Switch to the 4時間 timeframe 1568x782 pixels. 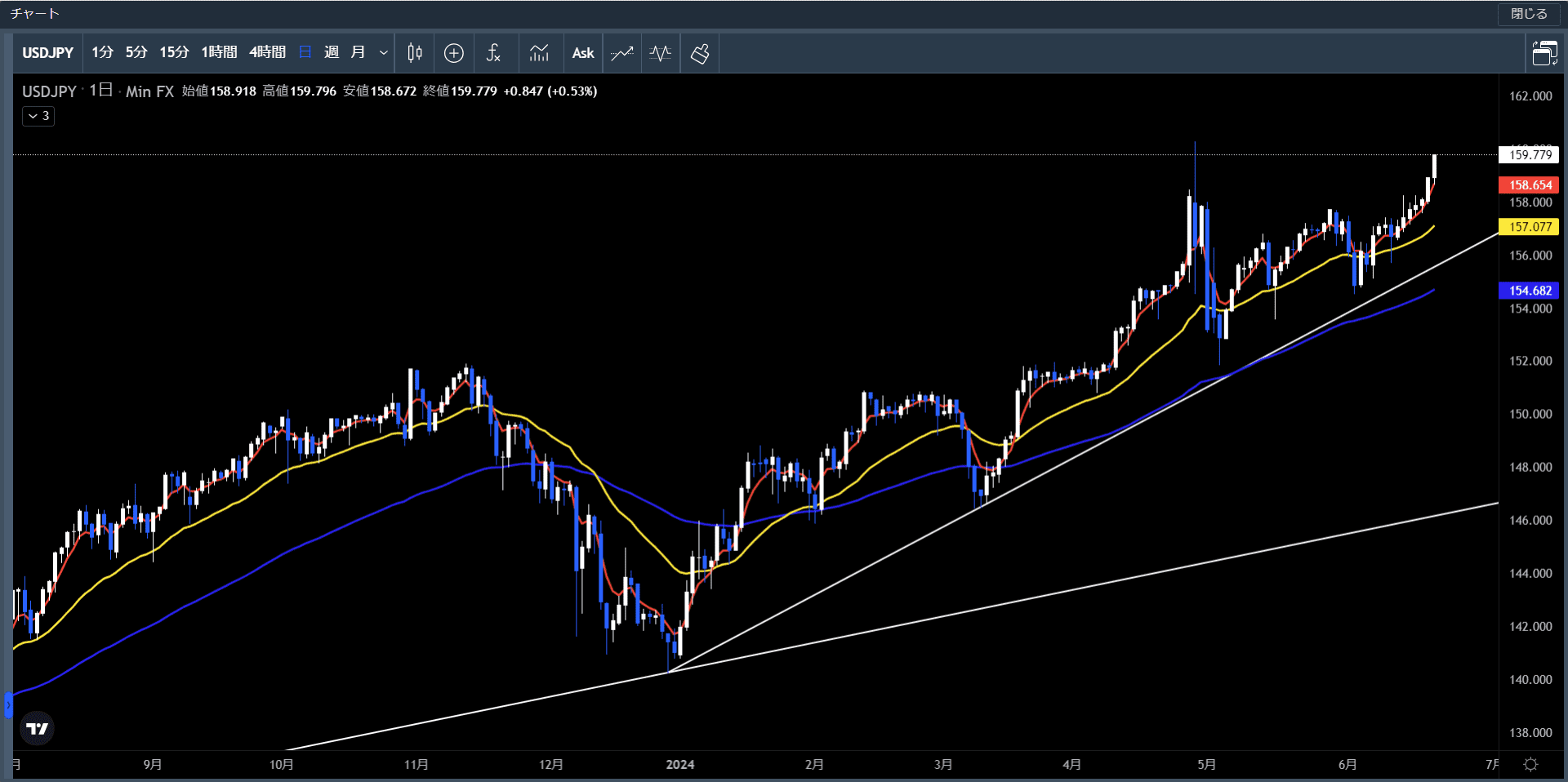coord(267,53)
